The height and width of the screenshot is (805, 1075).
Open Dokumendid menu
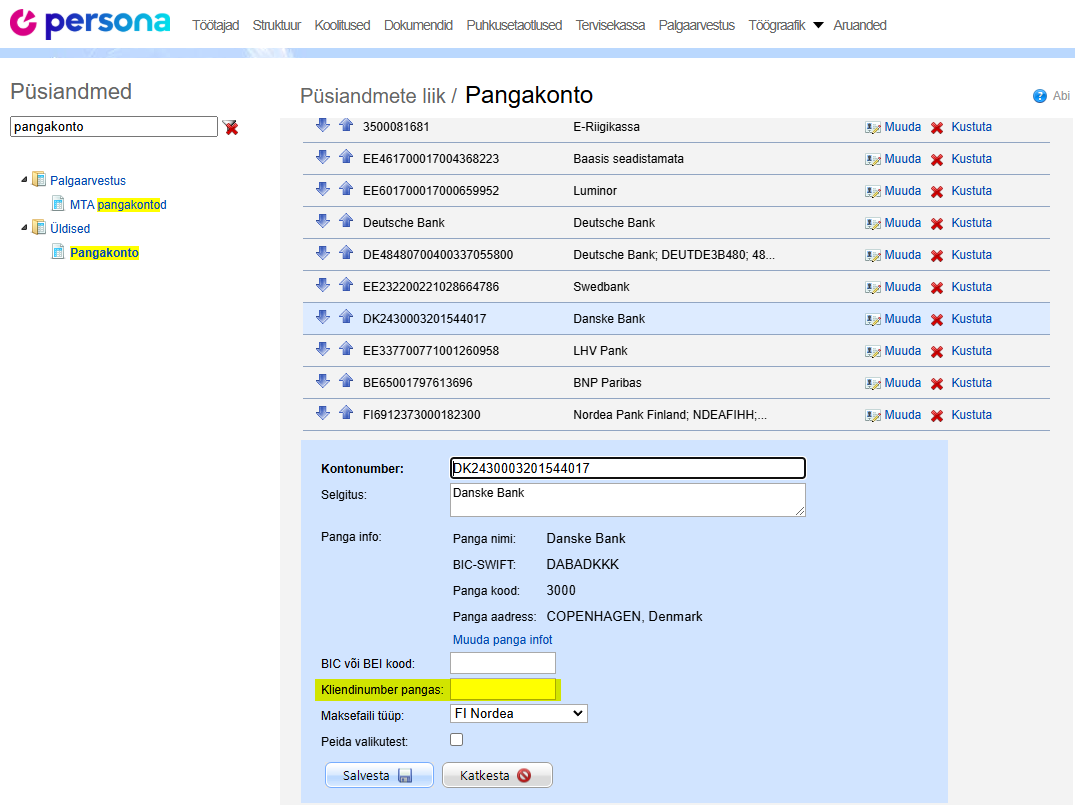tap(418, 25)
